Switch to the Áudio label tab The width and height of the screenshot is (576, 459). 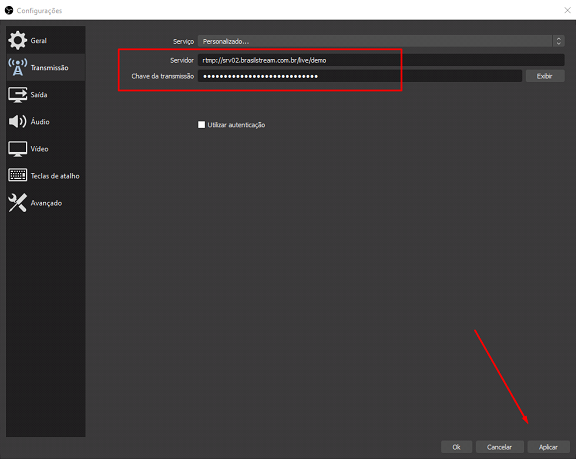[40, 122]
